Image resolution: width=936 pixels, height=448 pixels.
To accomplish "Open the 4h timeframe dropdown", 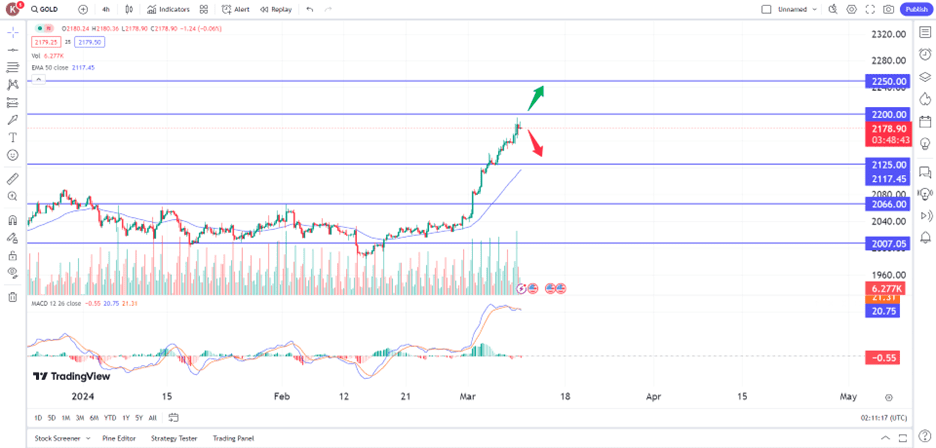I will [106, 10].
